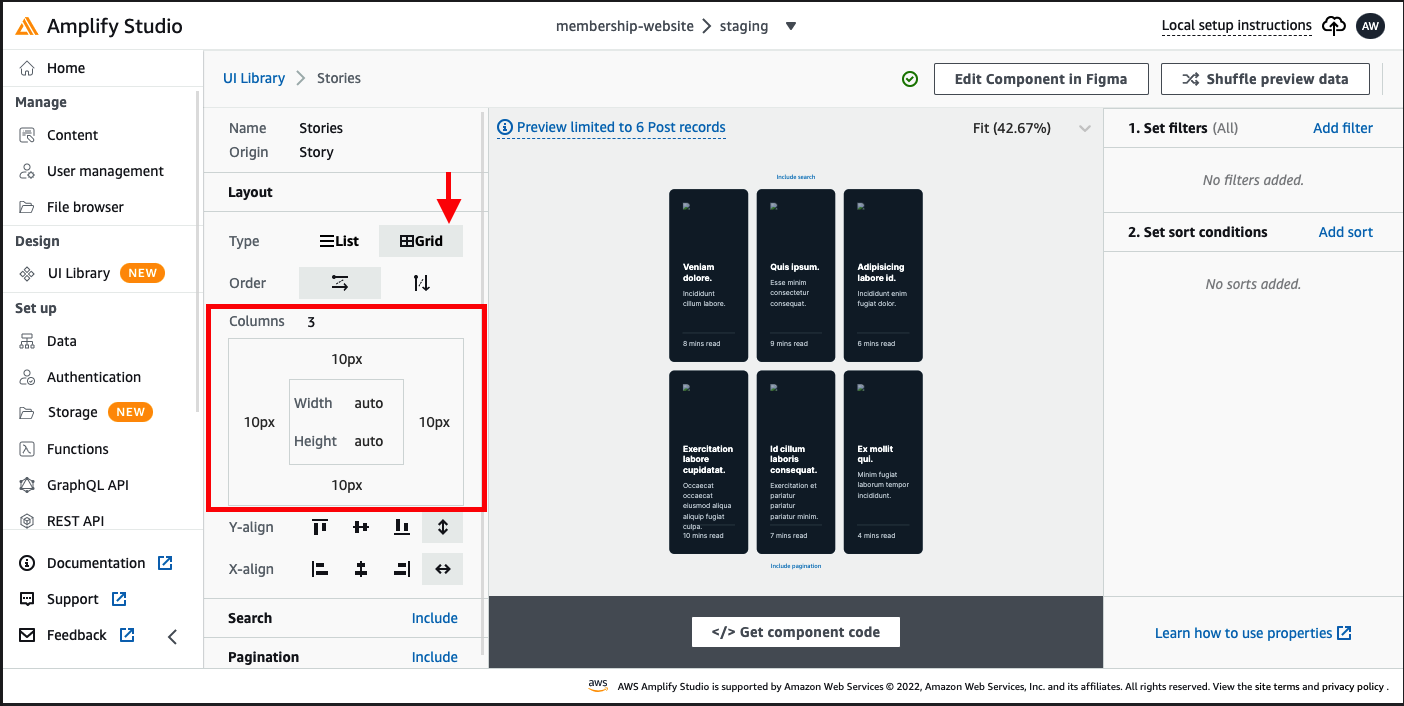This screenshot has height=706, width=1404.
Task: Click the Ex mollit qui preview card
Action: [883, 462]
